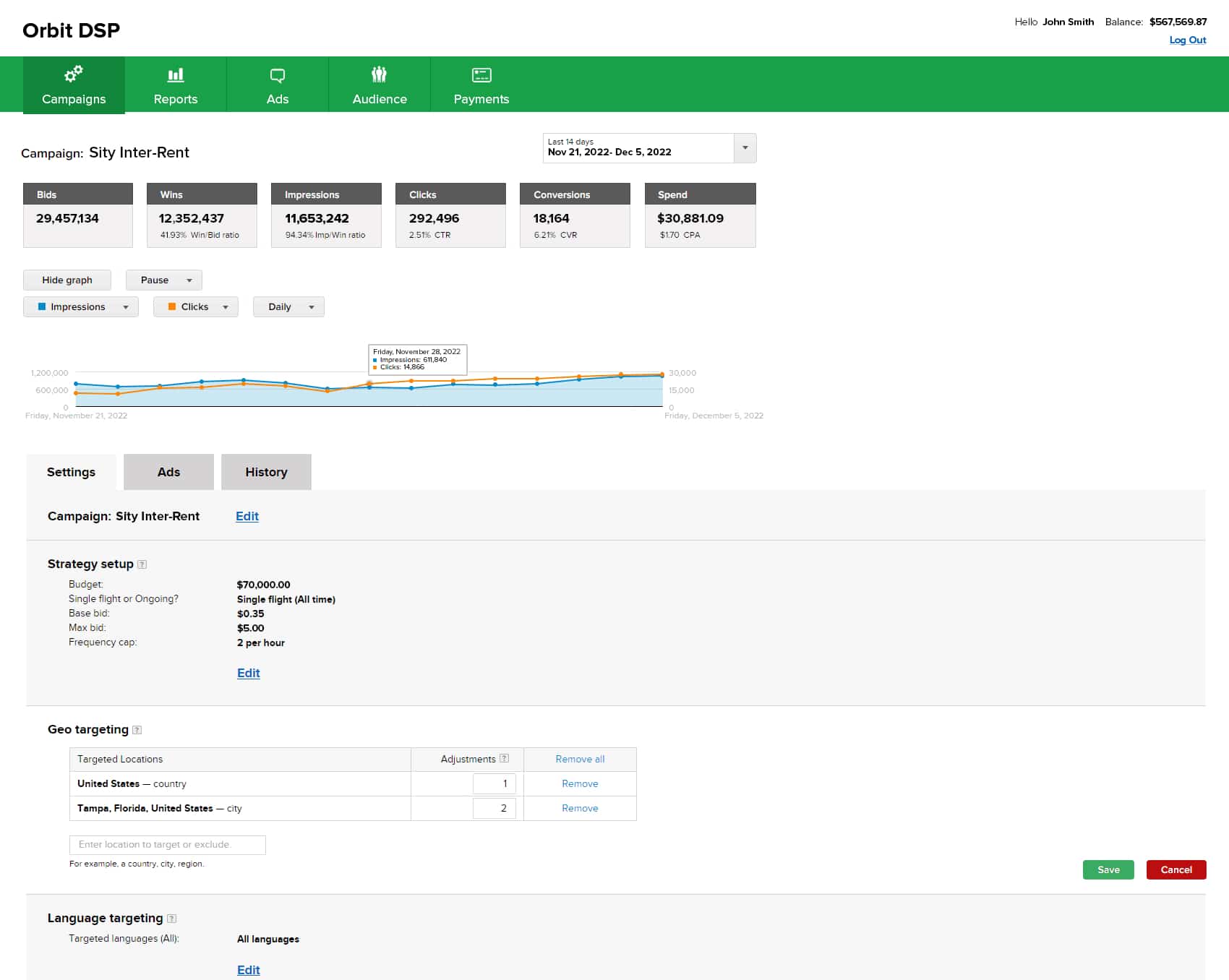Click the Wins value 12,352,437

click(192, 218)
